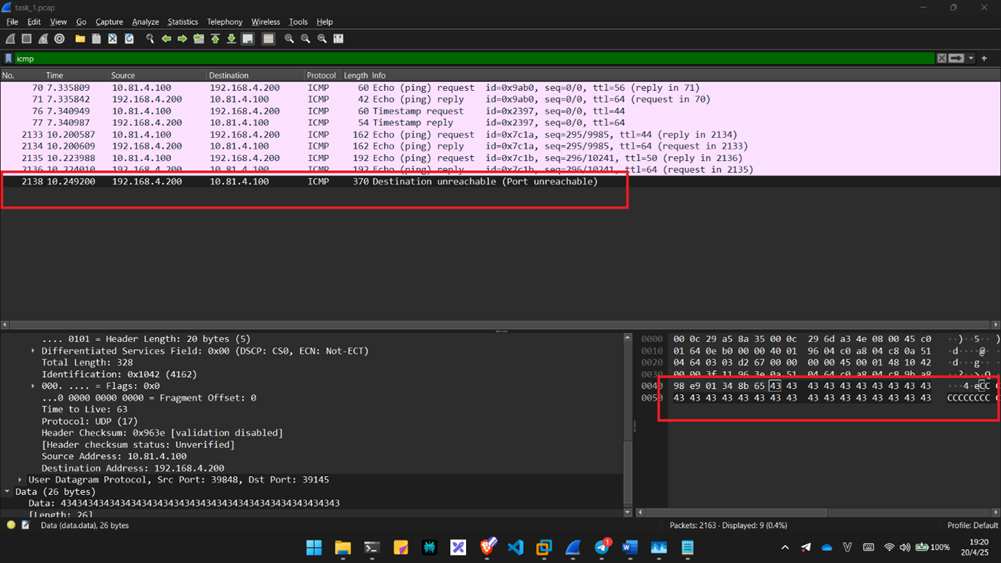Open Visual Studio Code from taskbar
Screen dimensions: 1001x563
(515, 548)
